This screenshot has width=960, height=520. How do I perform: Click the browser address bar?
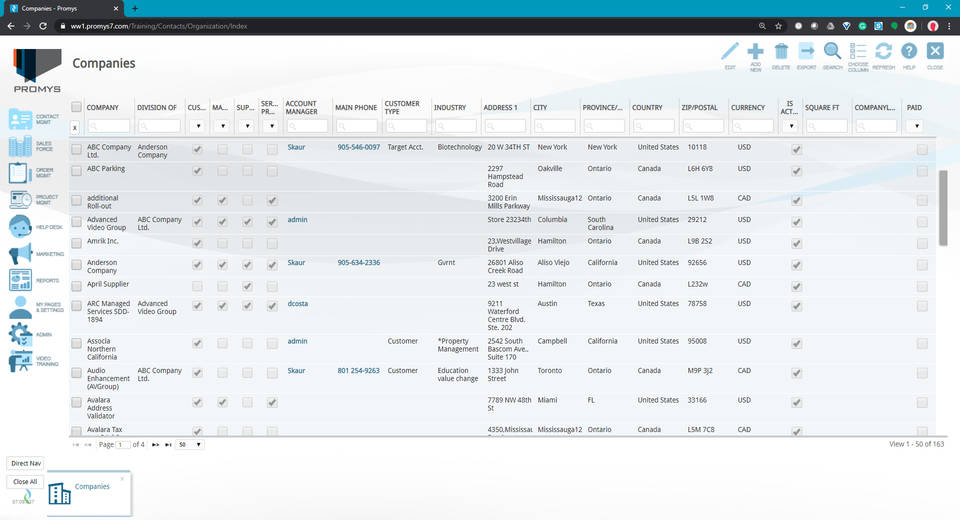click(404, 26)
